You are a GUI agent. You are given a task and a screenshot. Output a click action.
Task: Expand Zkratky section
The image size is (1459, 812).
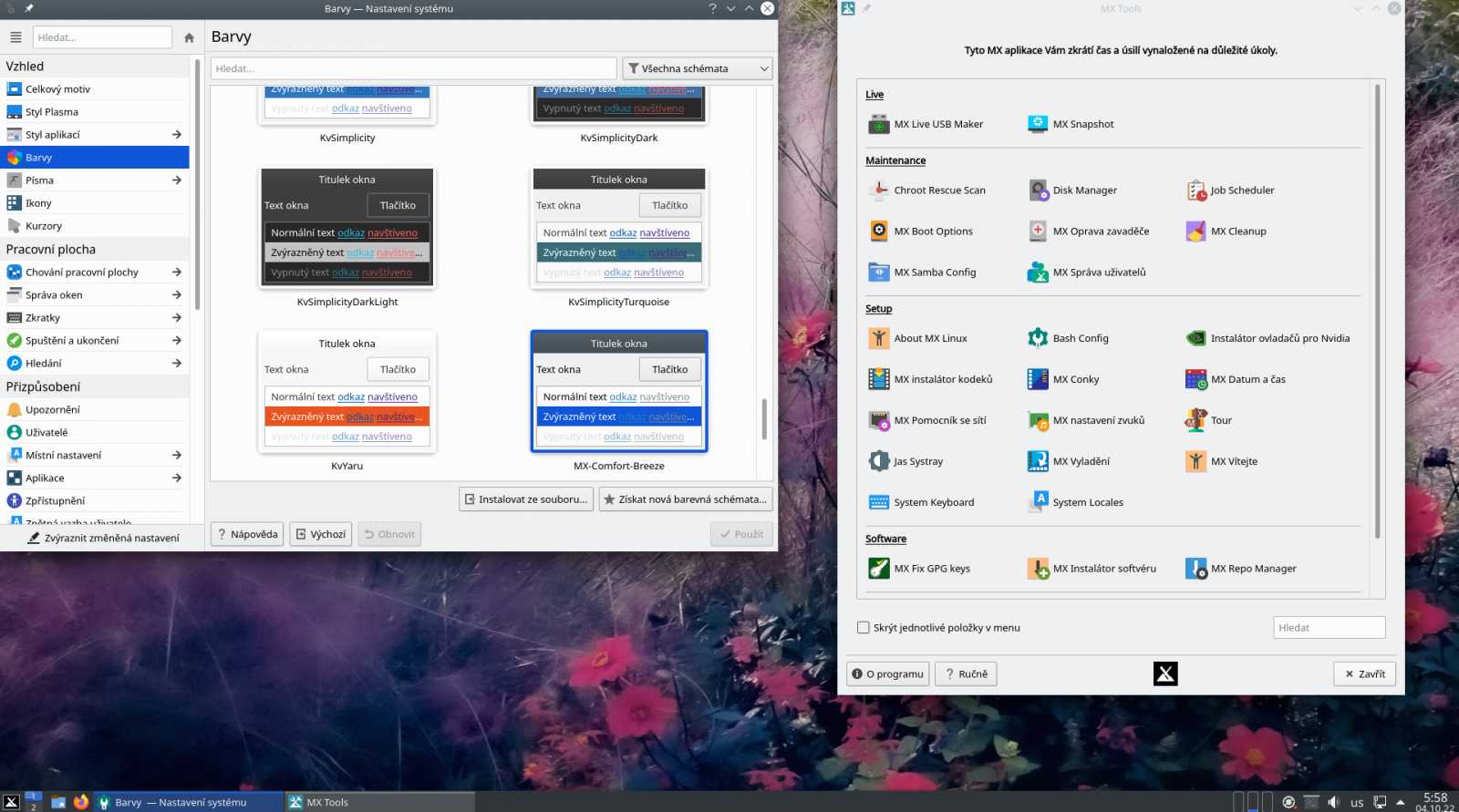(x=176, y=317)
